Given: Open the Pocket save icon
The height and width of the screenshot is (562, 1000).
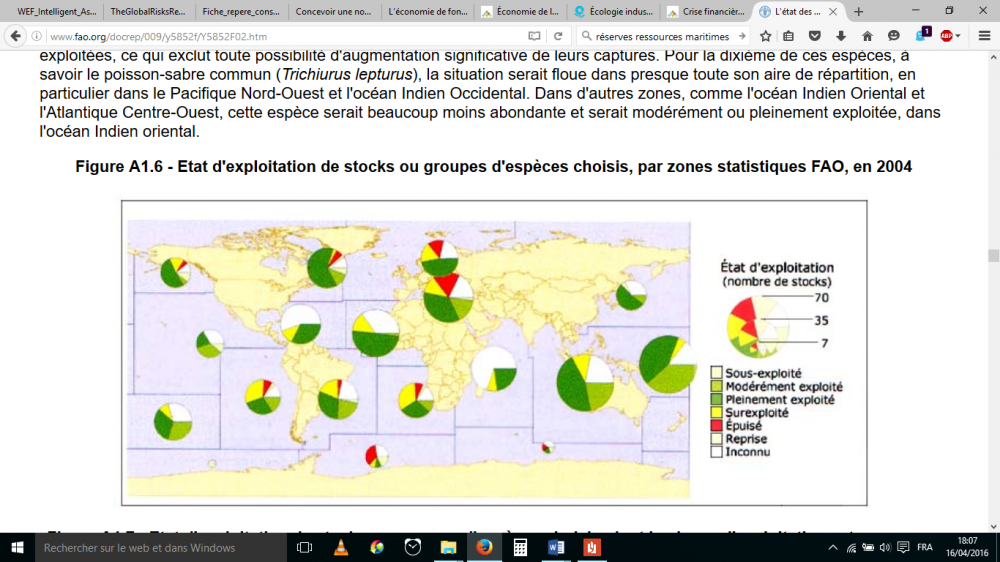Looking at the screenshot, I should pos(817,36).
